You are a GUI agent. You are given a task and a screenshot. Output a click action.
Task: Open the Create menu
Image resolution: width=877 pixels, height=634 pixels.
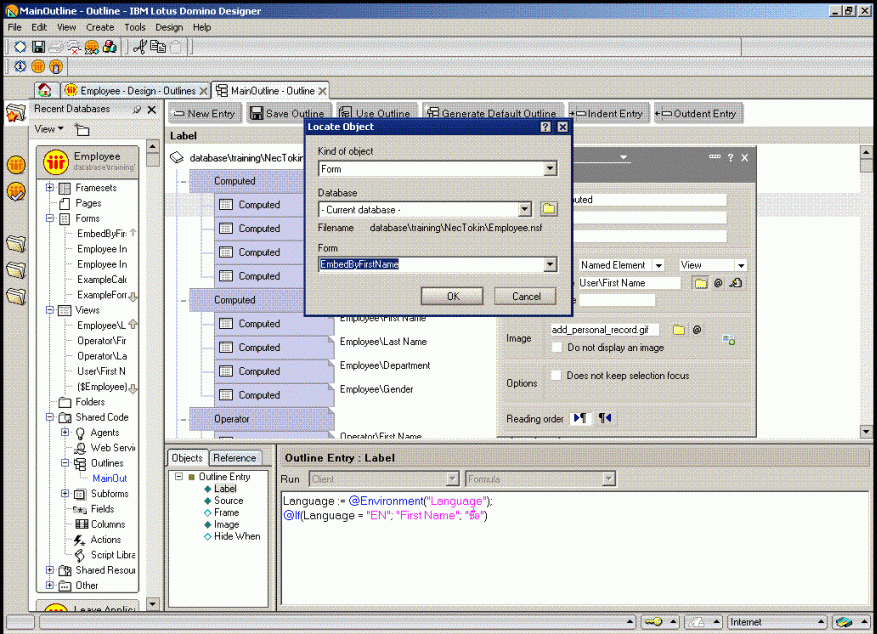(x=100, y=27)
